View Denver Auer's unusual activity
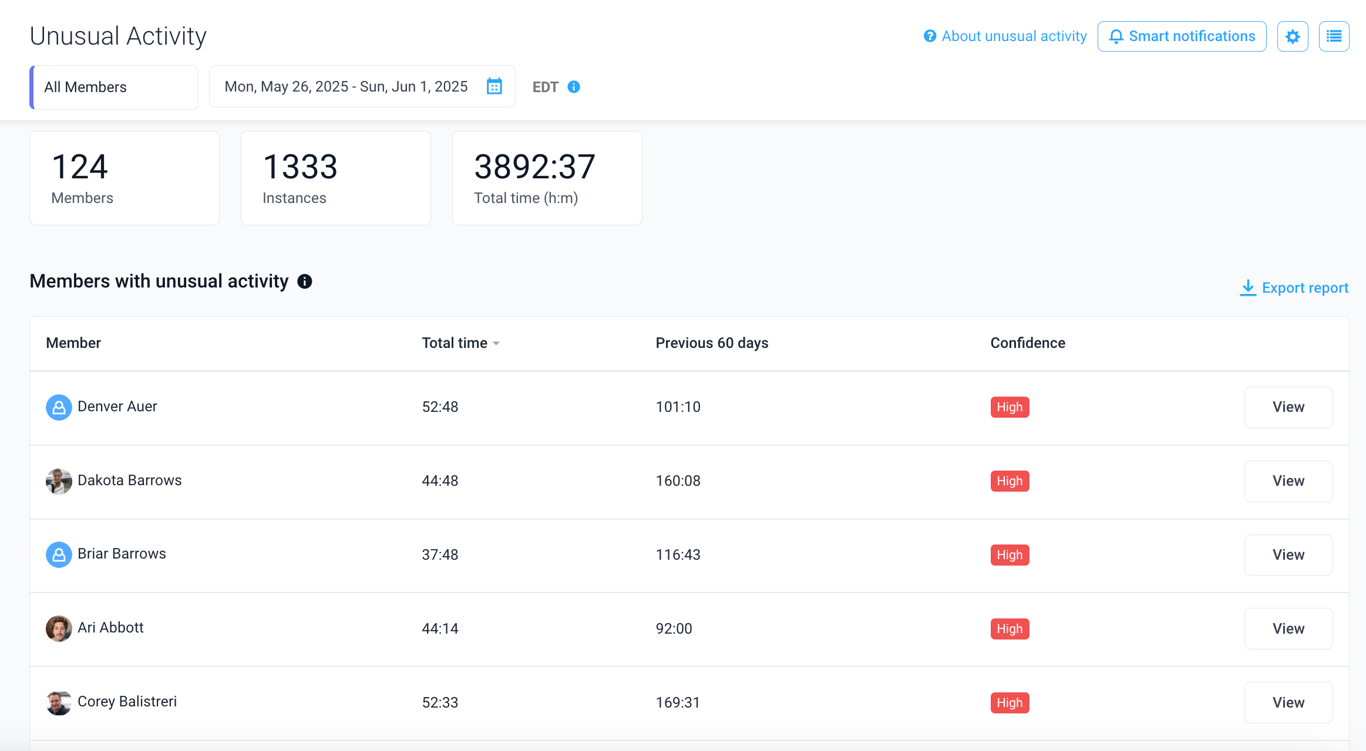 1288,407
